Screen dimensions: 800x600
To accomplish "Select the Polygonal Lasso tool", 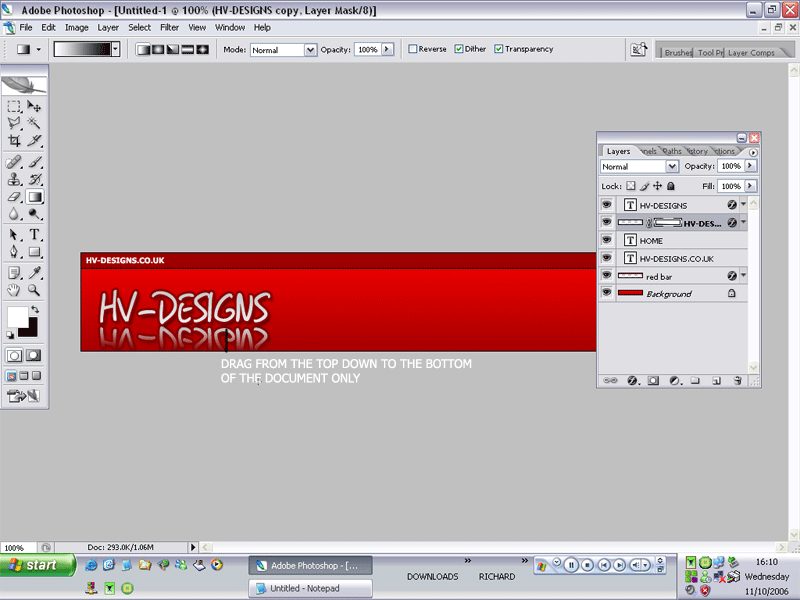I will click(x=14, y=123).
